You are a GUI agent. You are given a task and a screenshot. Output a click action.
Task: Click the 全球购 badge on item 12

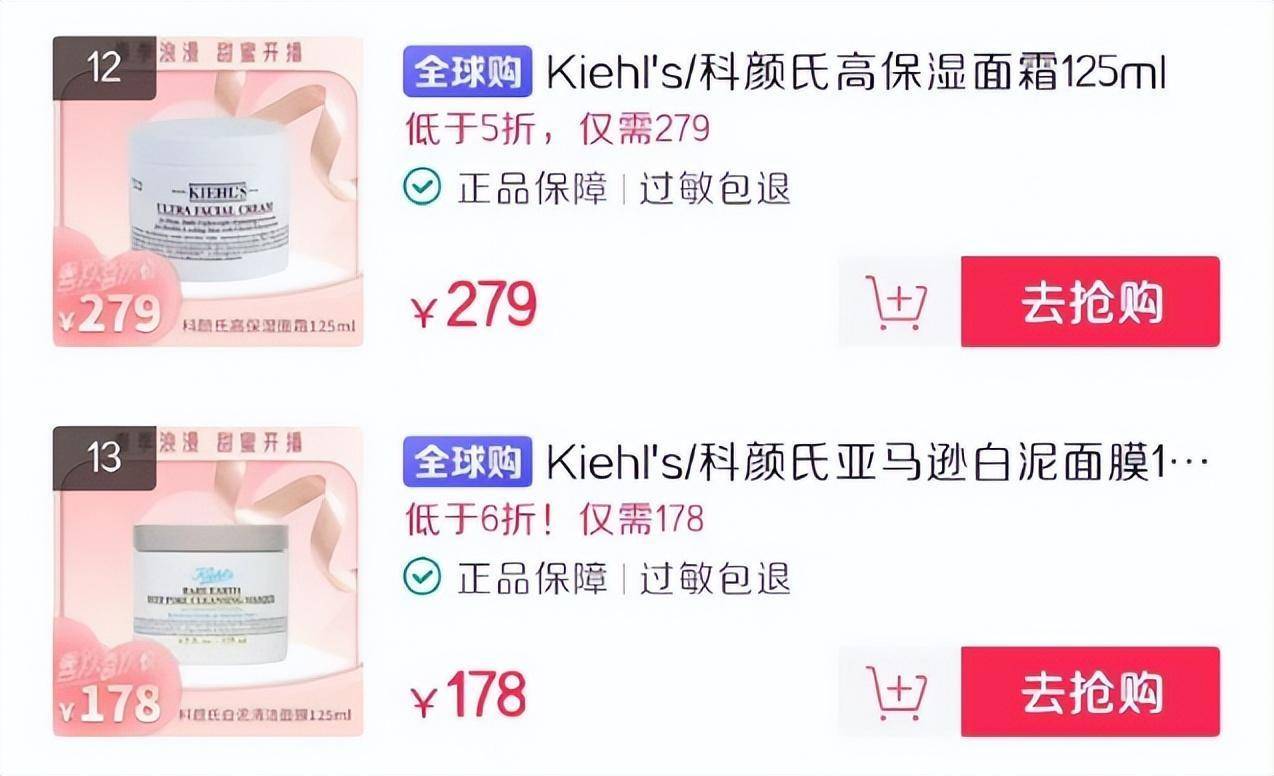tap(468, 73)
